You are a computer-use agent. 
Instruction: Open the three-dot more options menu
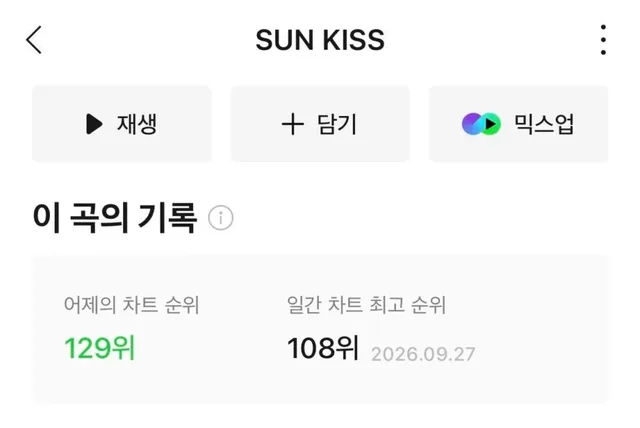[603, 40]
